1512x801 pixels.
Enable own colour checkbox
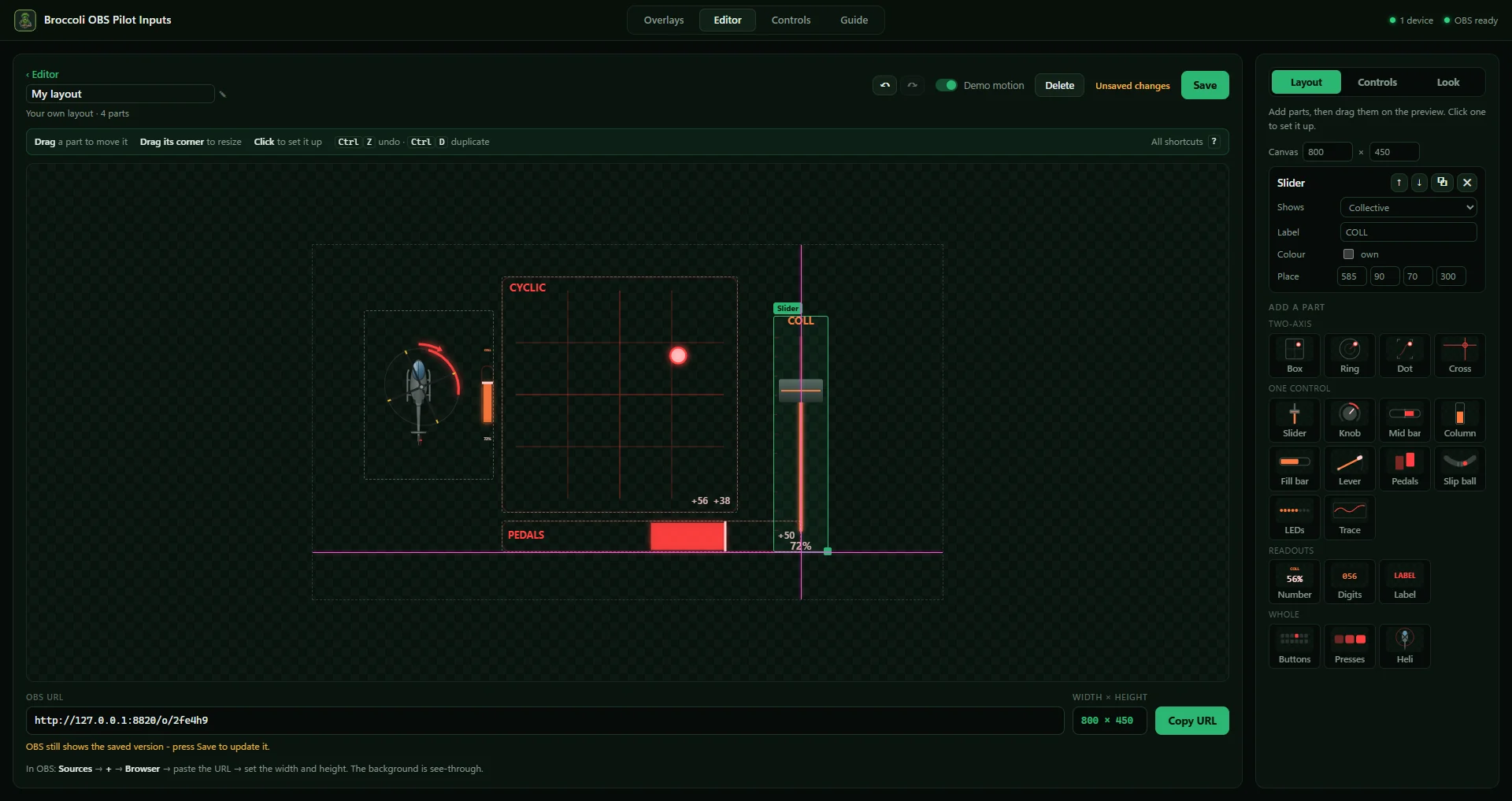[1348, 254]
